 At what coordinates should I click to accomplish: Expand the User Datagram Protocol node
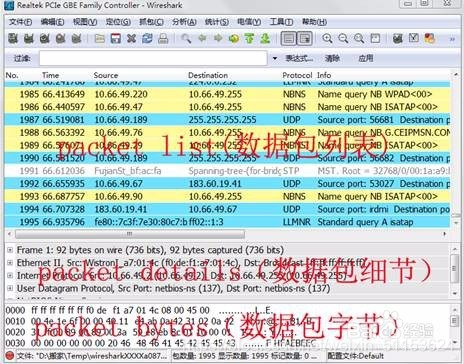[10, 288]
